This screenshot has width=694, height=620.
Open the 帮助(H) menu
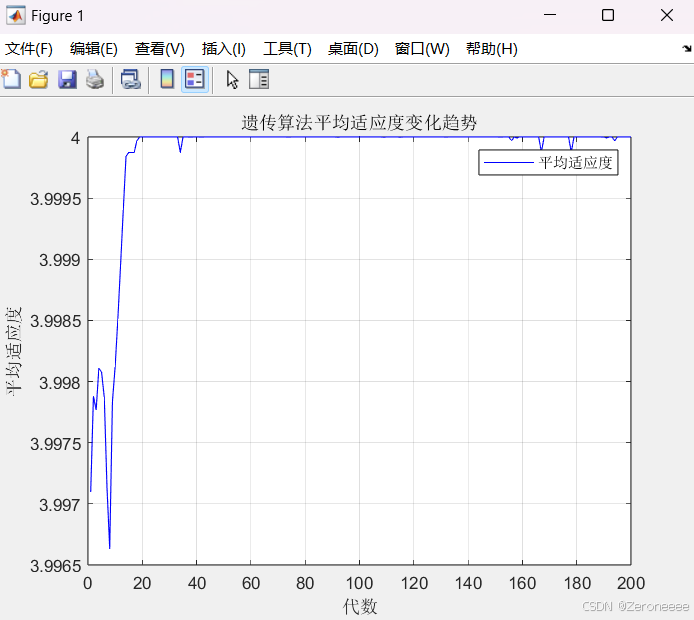[x=492, y=49]
